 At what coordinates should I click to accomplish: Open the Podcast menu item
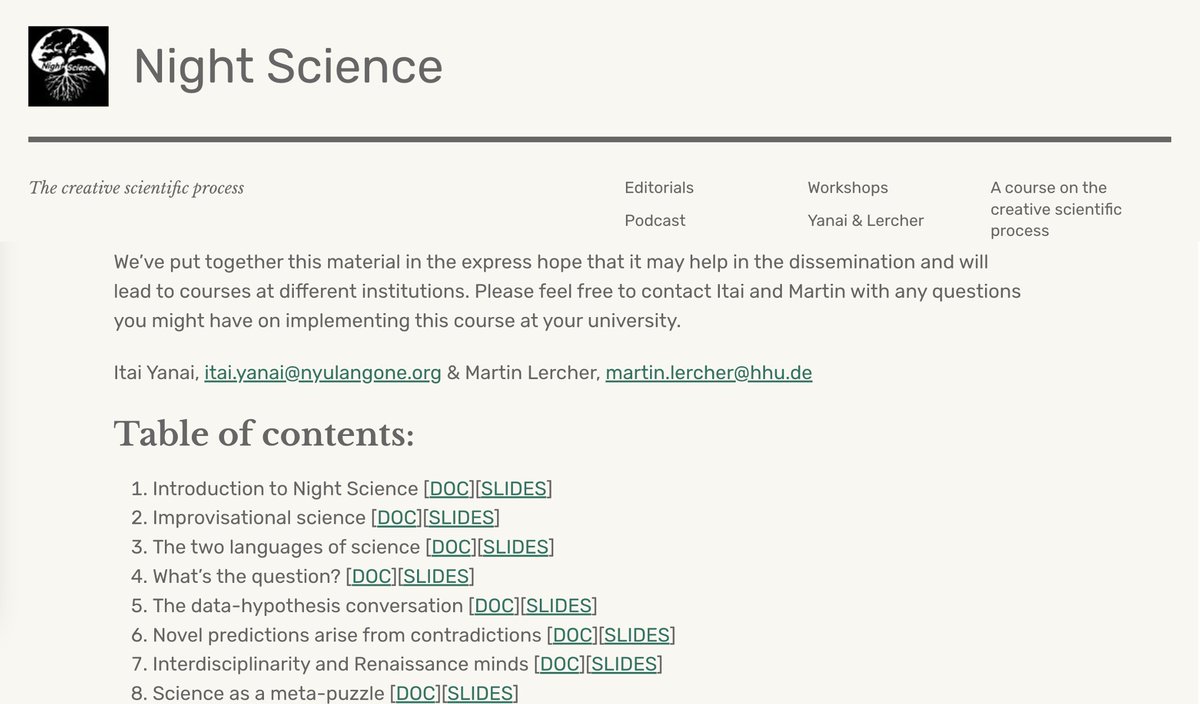click(x=655, y=220)
